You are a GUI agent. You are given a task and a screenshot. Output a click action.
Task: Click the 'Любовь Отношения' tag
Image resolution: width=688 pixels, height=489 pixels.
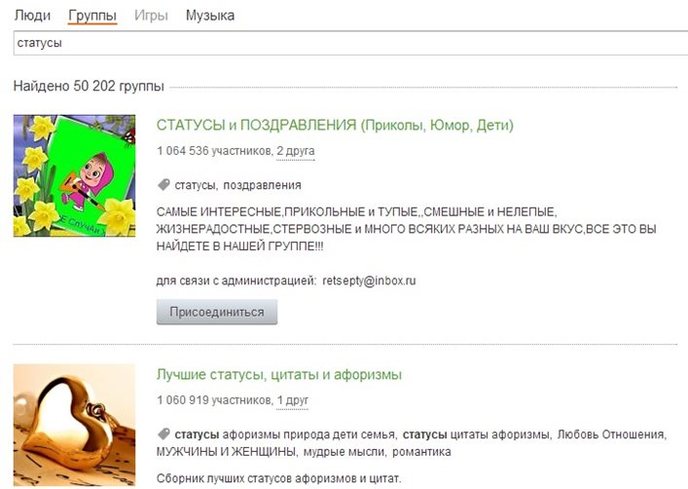pos(611,435)
